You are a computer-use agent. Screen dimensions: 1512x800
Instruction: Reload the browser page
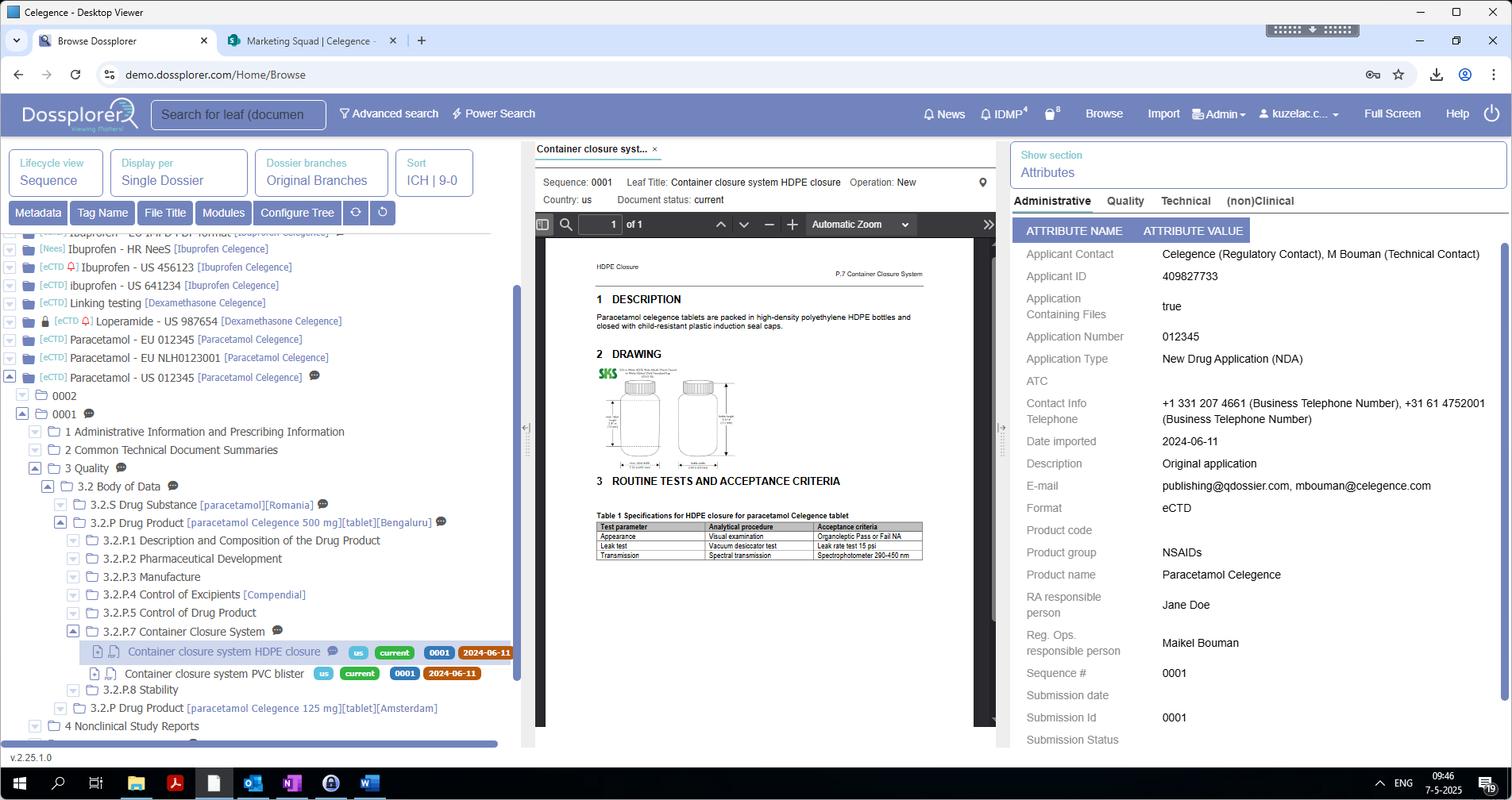(75, 75)
